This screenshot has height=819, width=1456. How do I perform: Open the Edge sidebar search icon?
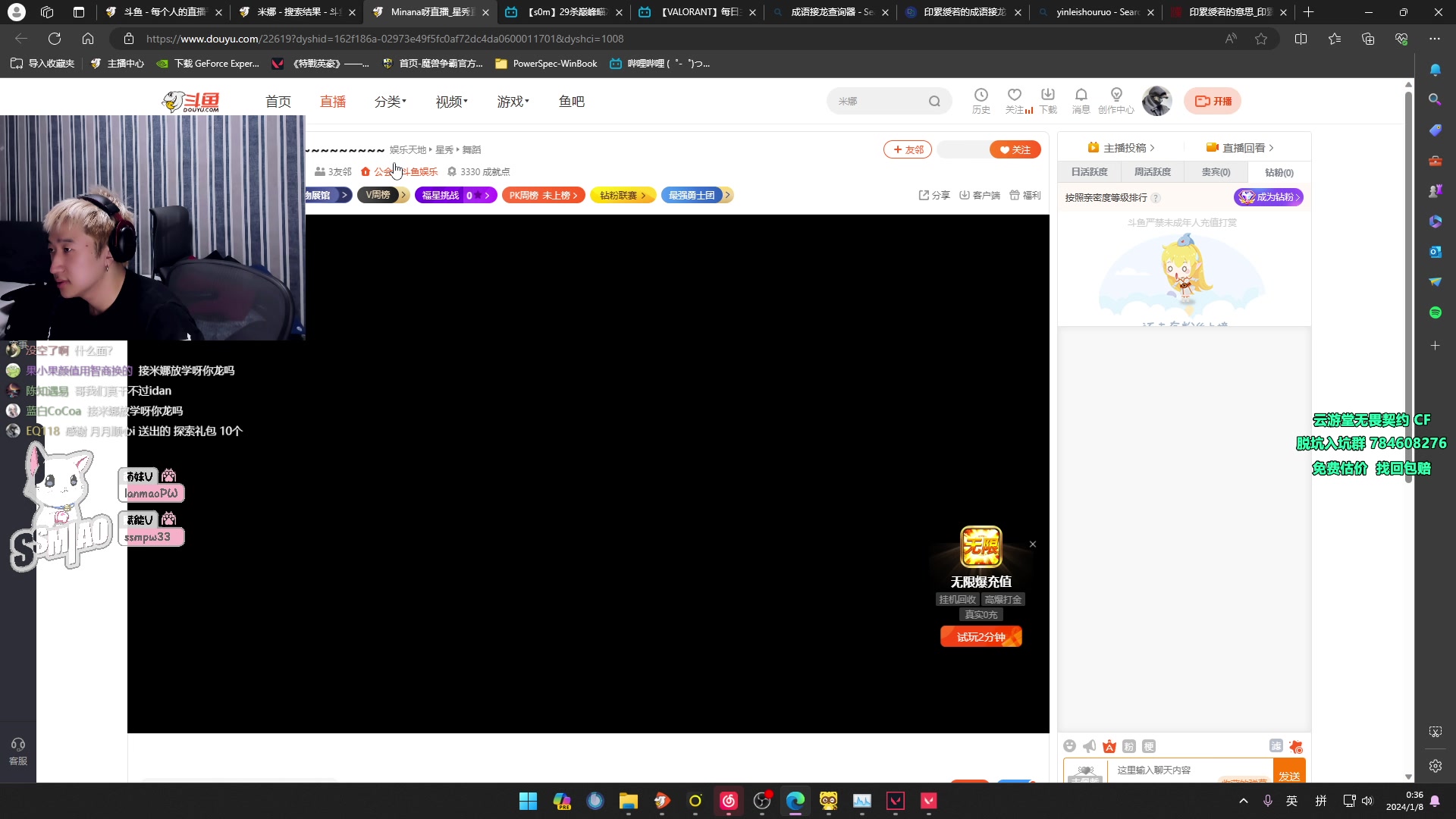tap(1435, 99)
